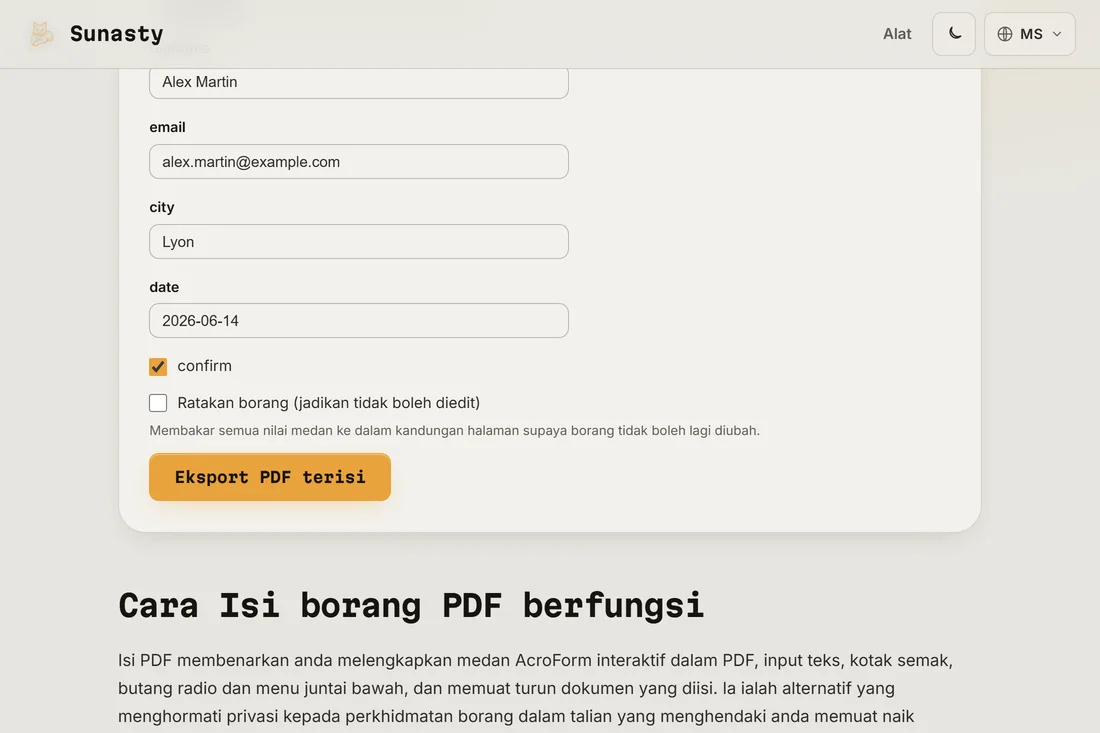Click the Sunasty cat logo icon
1100x733 pixels.
[x=41, y=34]
